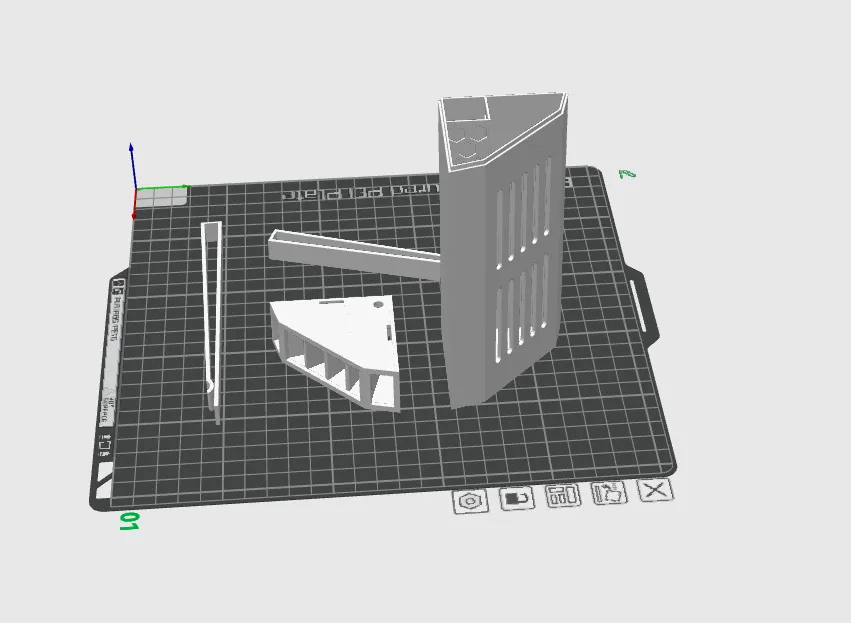Open plate settings via the hexagon icon
Viewport: 851px width, 623px height.
[x=471, y=501]
